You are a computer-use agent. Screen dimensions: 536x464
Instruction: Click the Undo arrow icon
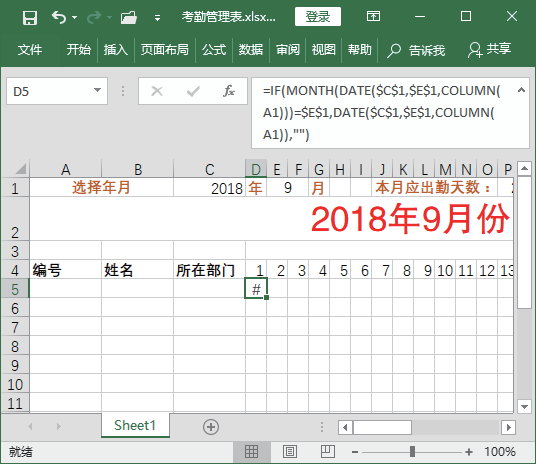(58, 17)
